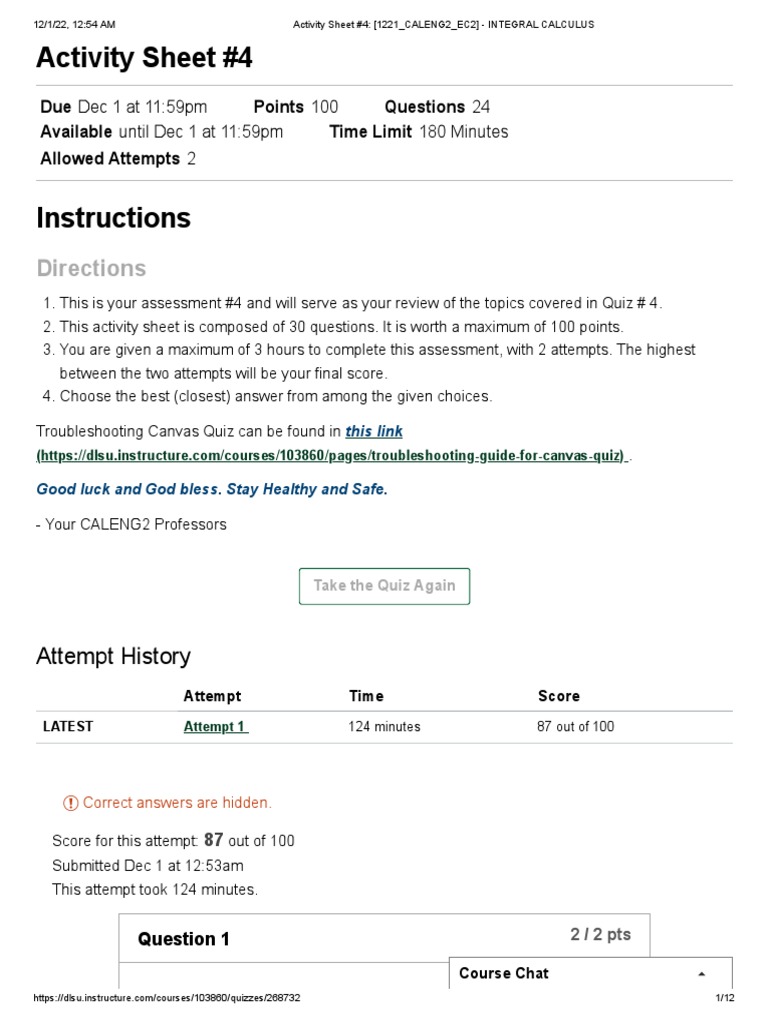This screenshot has width=768, height=1024.
Task: Click the Attempt column header
Action: coord(212,696)
